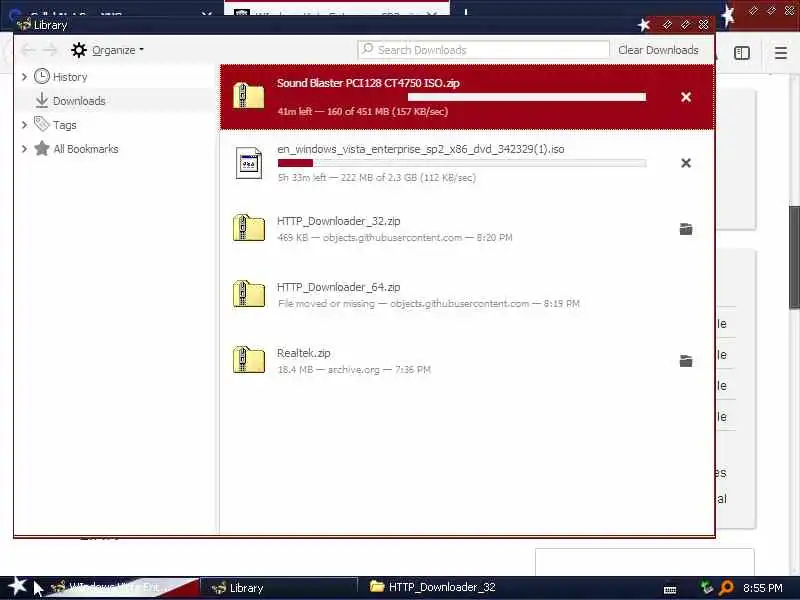
Task: Click the HTTP_Downloader_32.zip archive icon
Action: (x=248, y=228)
